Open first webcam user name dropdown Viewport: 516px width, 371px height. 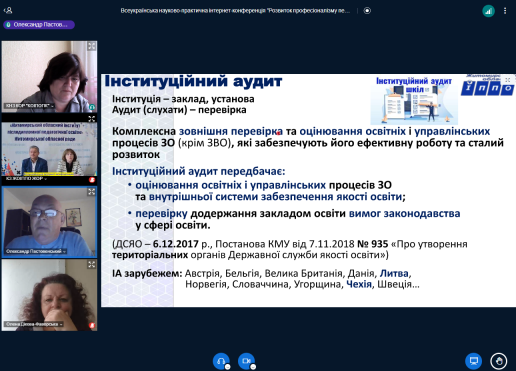pyautogui.click(x=29, y=106)
